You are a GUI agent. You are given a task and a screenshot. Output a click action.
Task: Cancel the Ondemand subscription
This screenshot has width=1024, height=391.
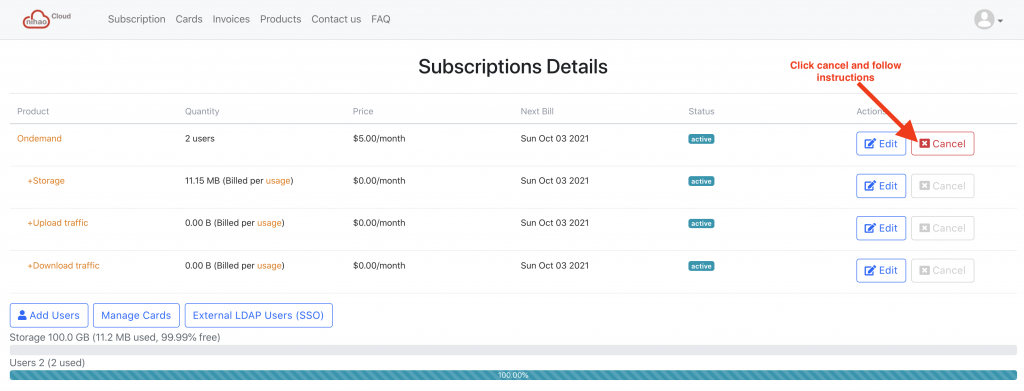coord(942,144)
